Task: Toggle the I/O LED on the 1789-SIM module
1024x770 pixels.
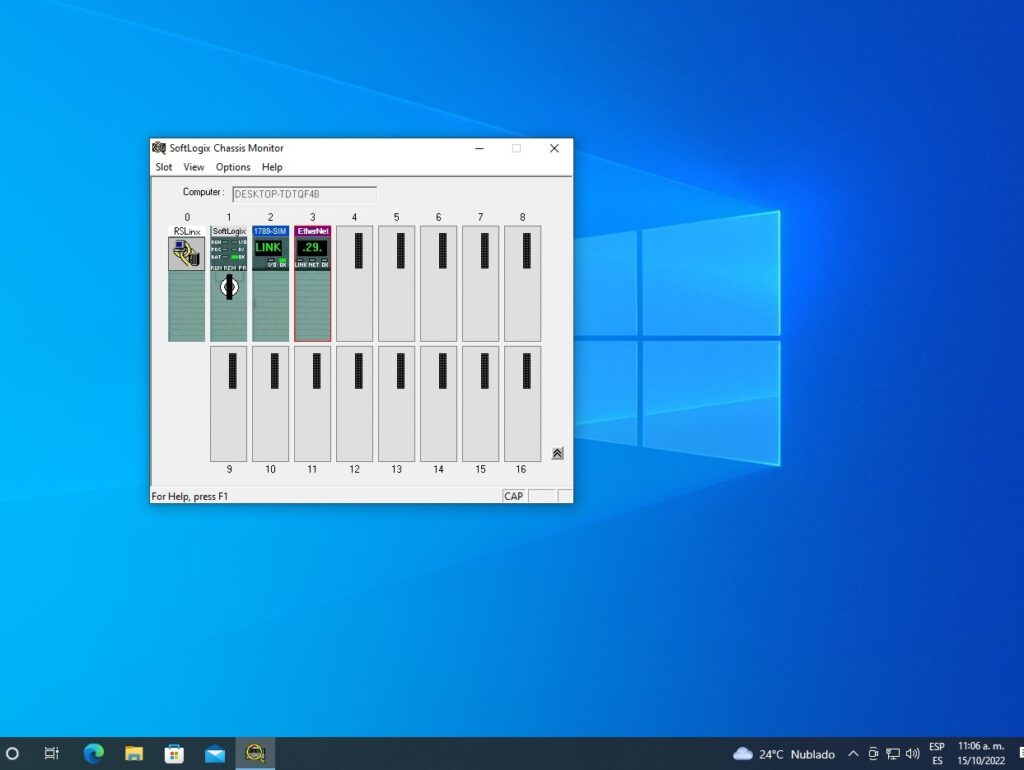Action: [271, 261]
